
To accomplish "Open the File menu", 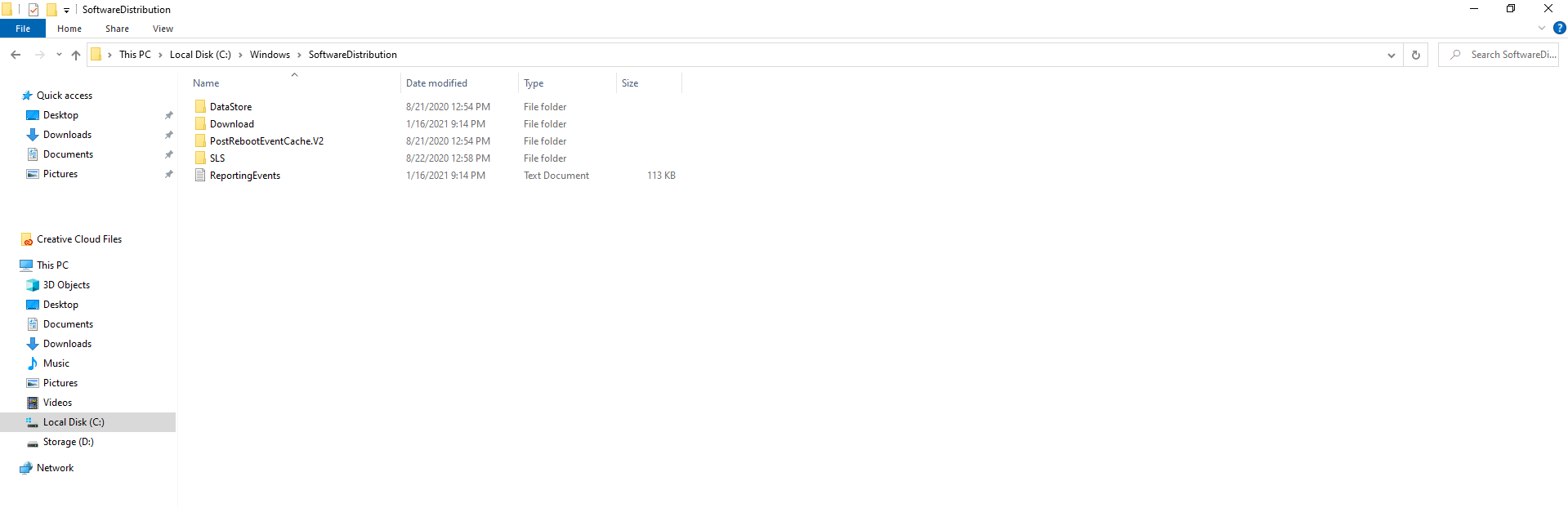I will [x=23, y=29].
